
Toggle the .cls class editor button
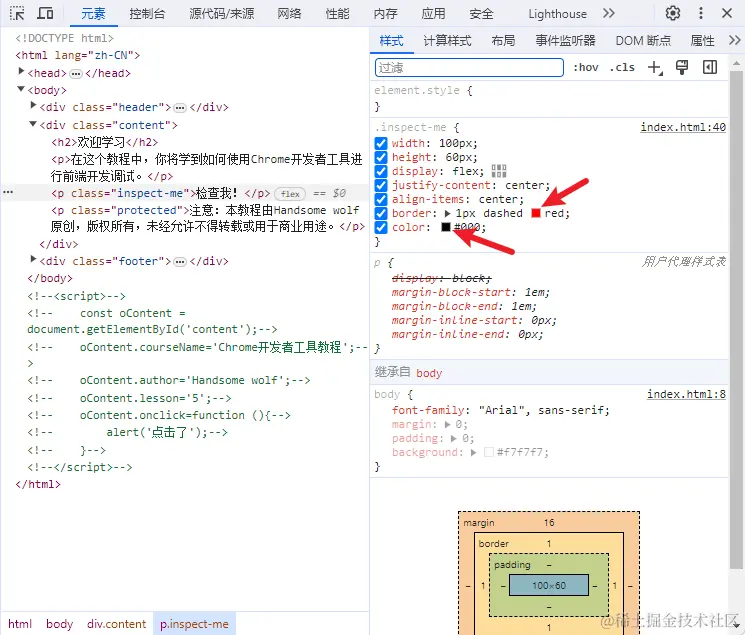pyautogui.click(x=622, y=67)
